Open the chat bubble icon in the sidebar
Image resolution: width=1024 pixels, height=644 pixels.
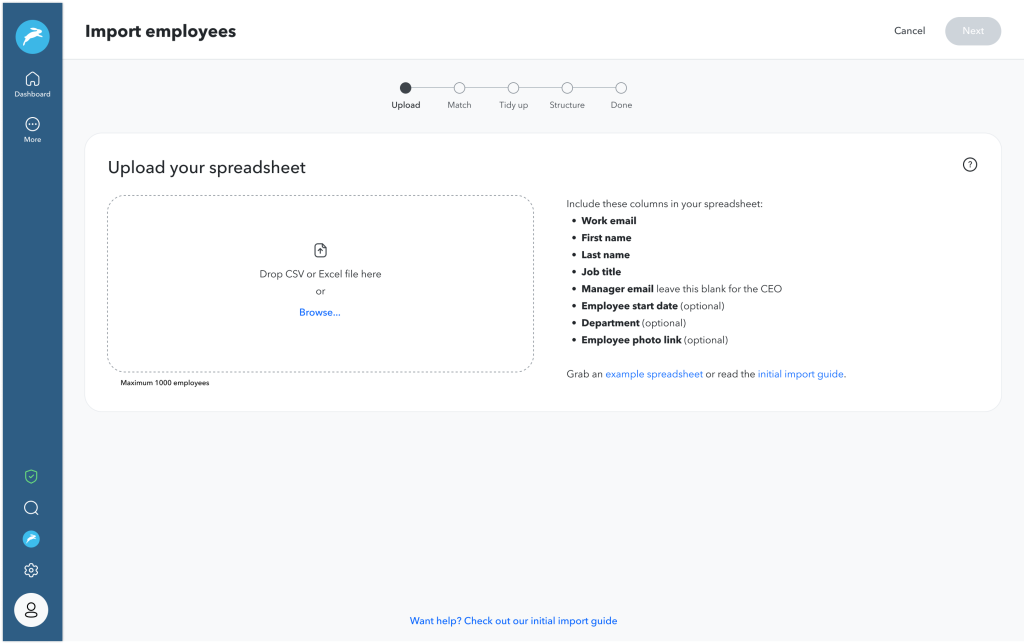click(31, 508)
